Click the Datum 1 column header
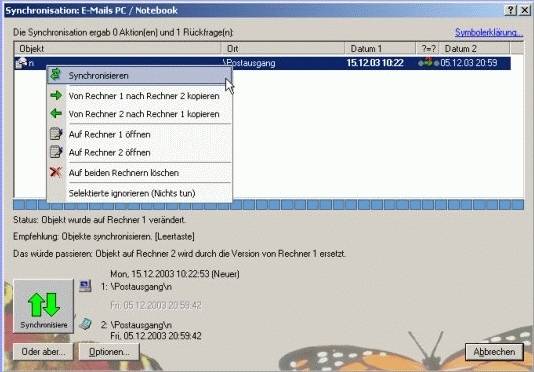Screen dimensions: 534x372 pyautogui.click(x=380, y=49)
